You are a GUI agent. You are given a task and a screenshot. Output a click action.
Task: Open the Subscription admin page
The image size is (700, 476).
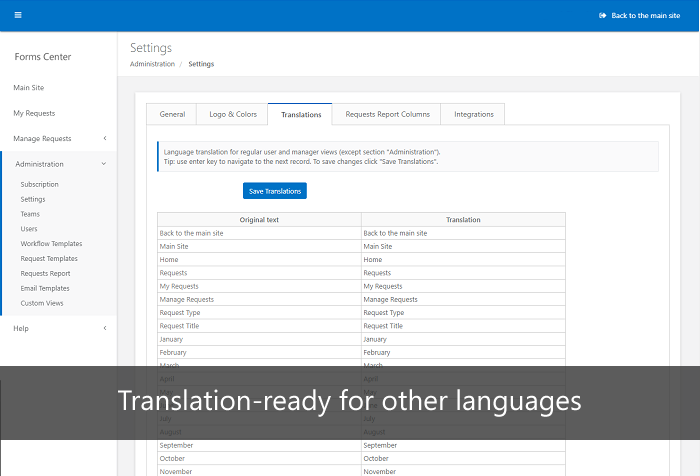click(x=39, y=184)
